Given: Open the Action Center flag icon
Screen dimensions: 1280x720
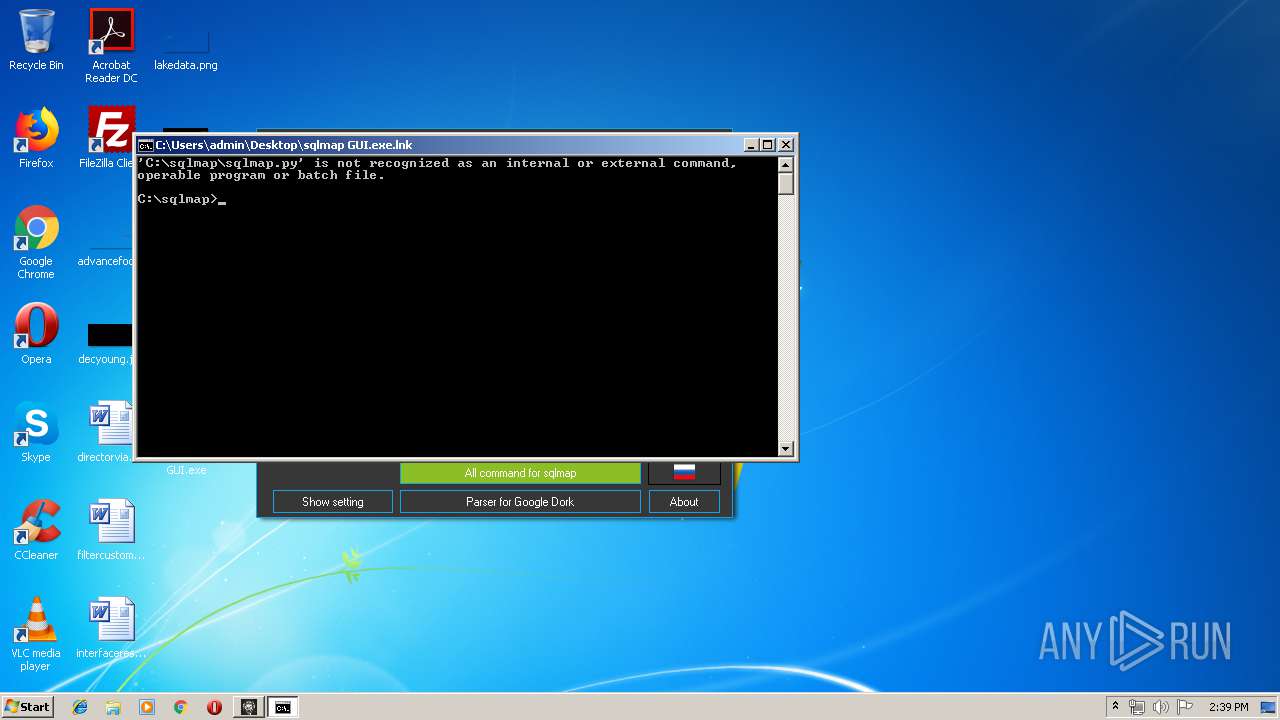Looking at the screenshot, I should coord(1185,707).
